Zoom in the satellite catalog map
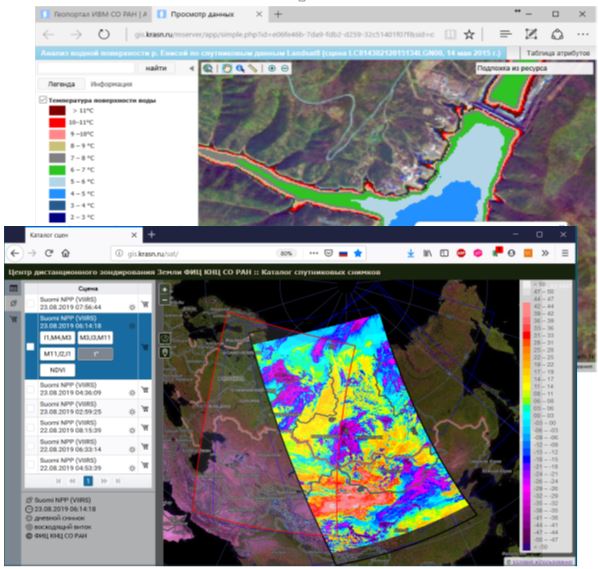598x569 pixels. coord(165,289)
